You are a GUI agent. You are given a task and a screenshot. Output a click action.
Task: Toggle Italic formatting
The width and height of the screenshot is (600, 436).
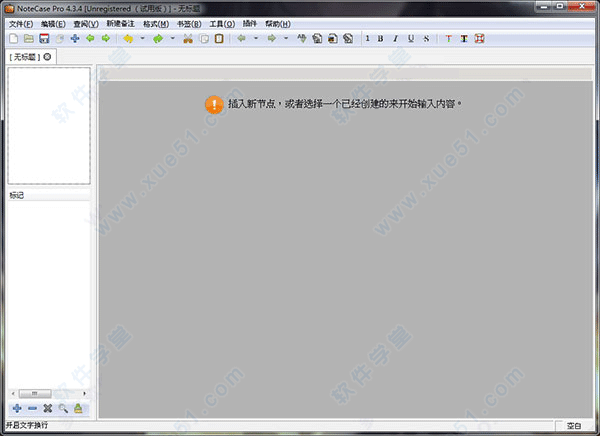396,38
